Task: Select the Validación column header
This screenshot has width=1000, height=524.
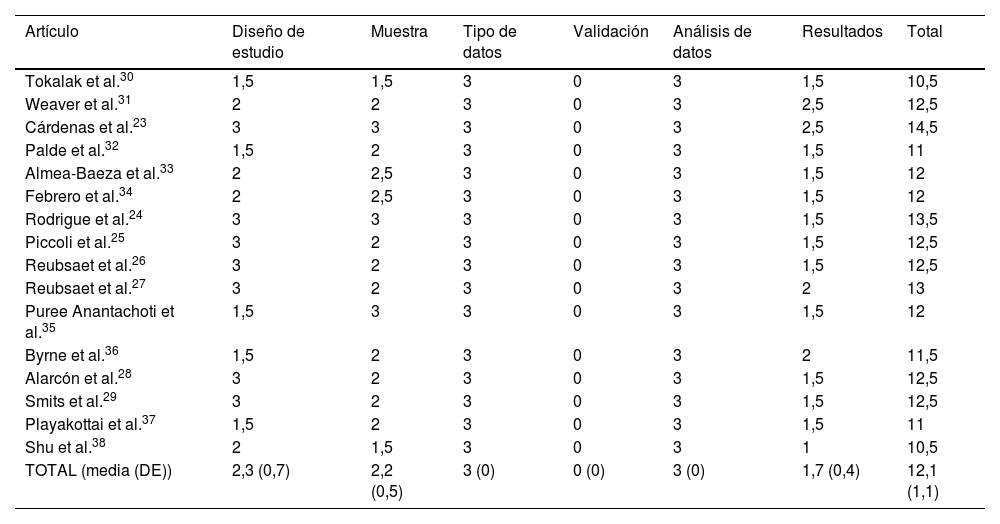Action: pos(611,32)
